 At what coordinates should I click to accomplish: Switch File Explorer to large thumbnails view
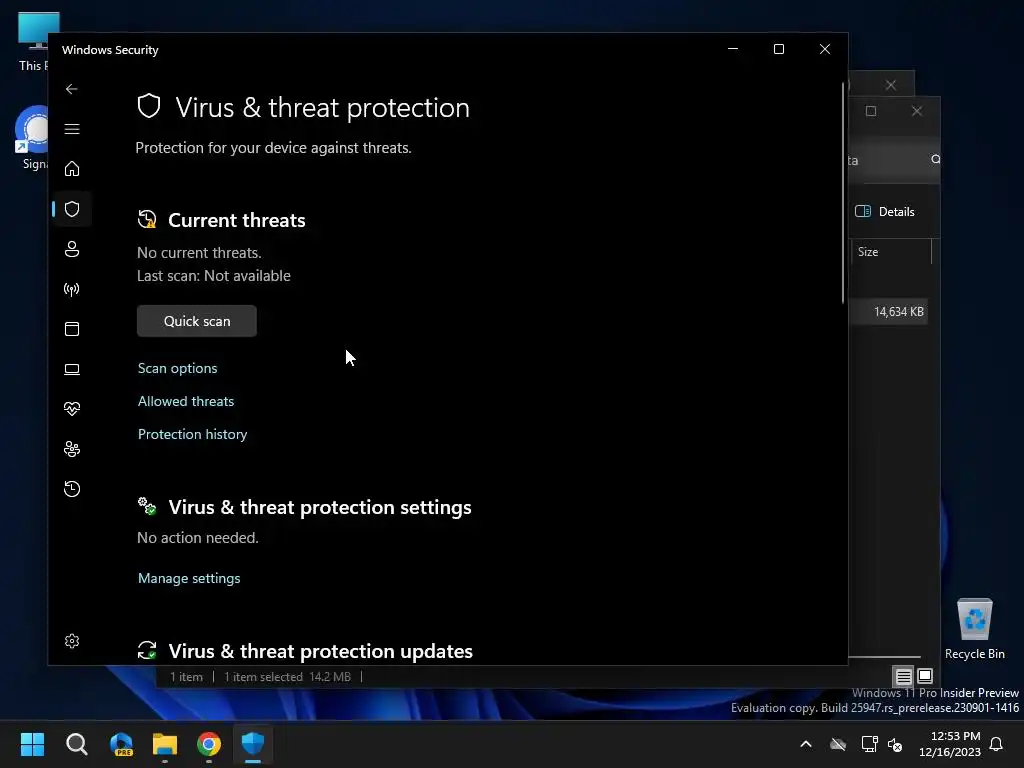point(925,676)
